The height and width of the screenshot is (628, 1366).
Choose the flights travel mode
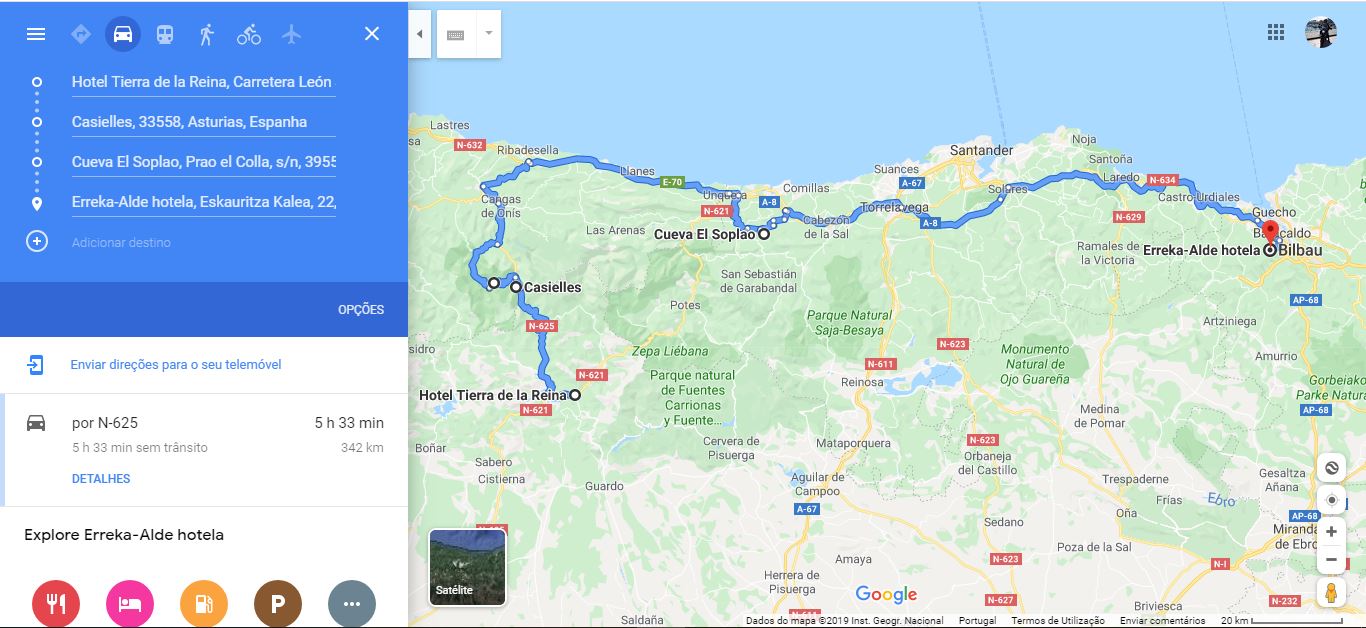click(291, 34)
